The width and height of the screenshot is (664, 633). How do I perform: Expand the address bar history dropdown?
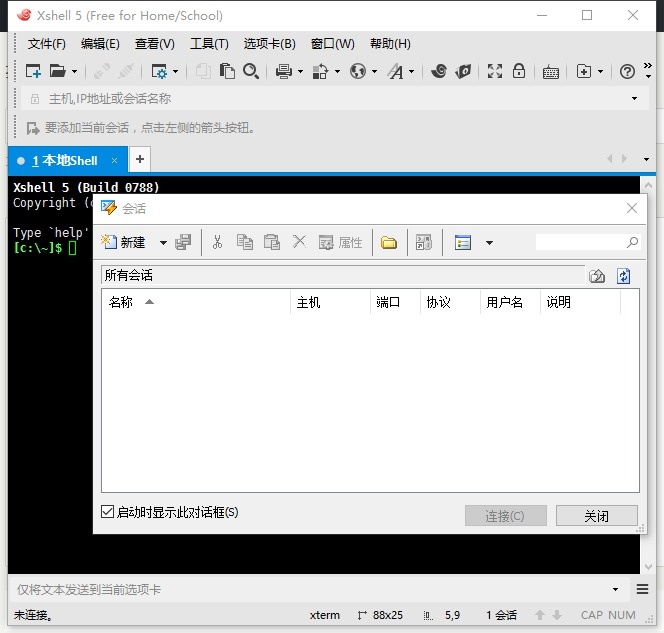click(x=634, y=99)
